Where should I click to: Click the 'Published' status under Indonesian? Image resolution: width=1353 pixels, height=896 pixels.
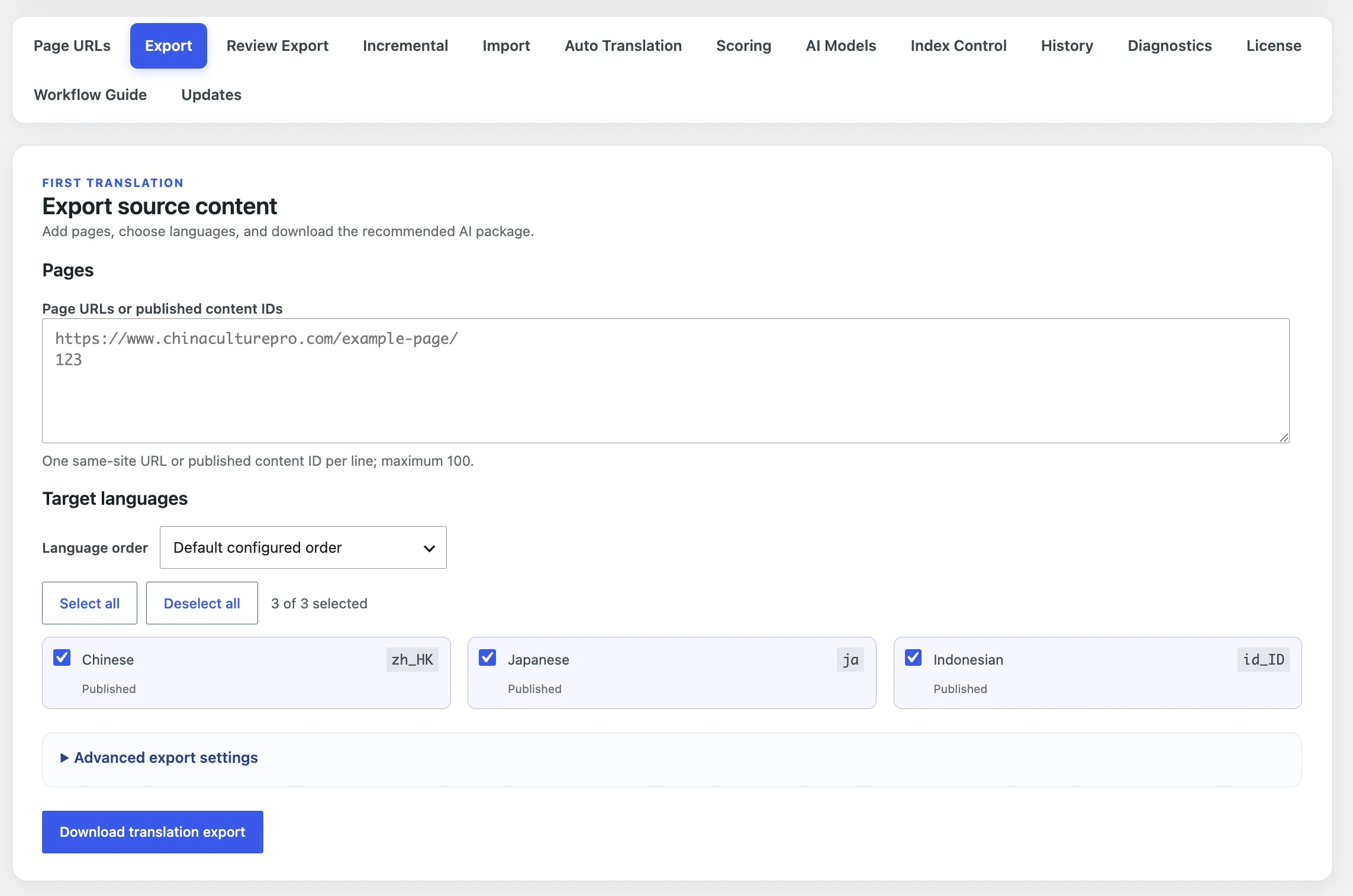pyautogui.click(x=960, y=689)
